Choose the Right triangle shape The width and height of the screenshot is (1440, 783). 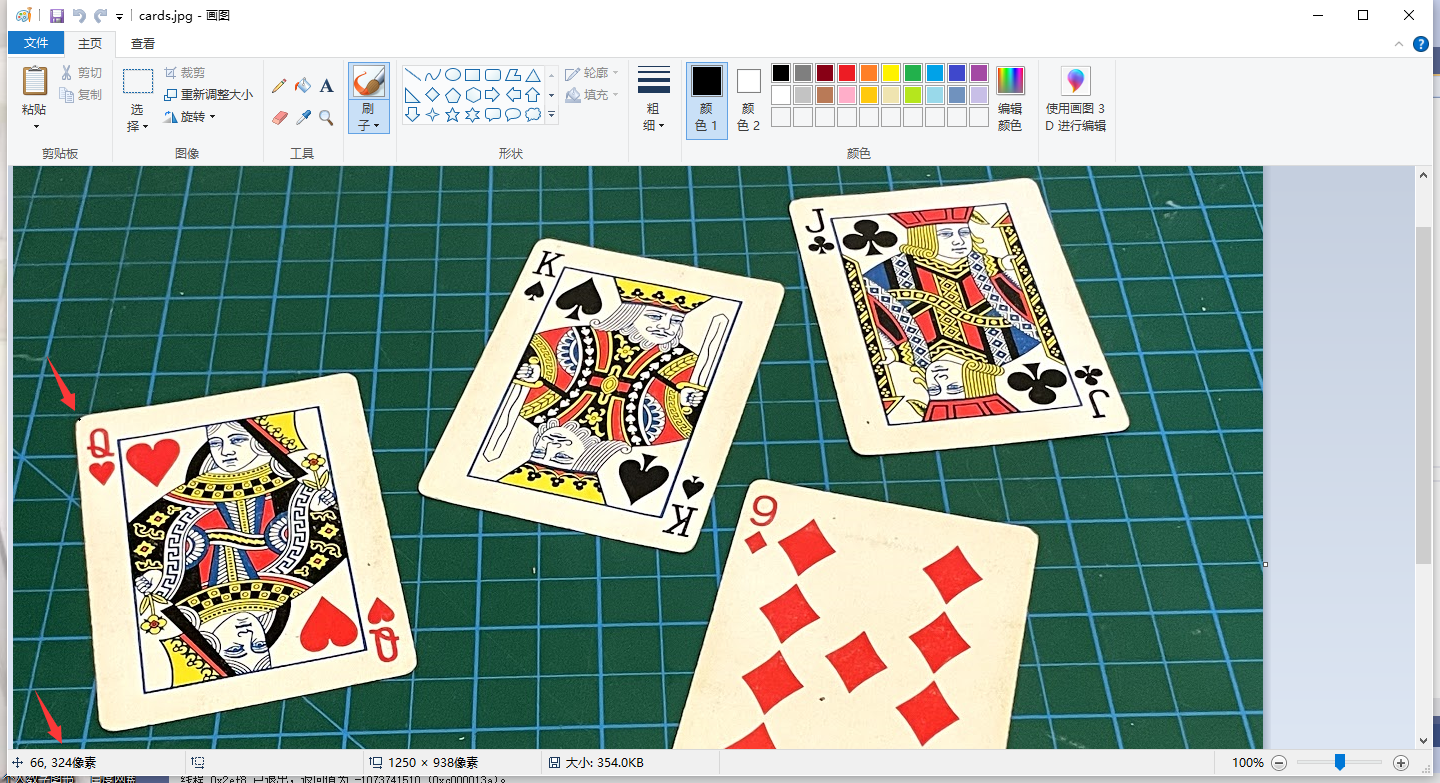click(412, 95)
